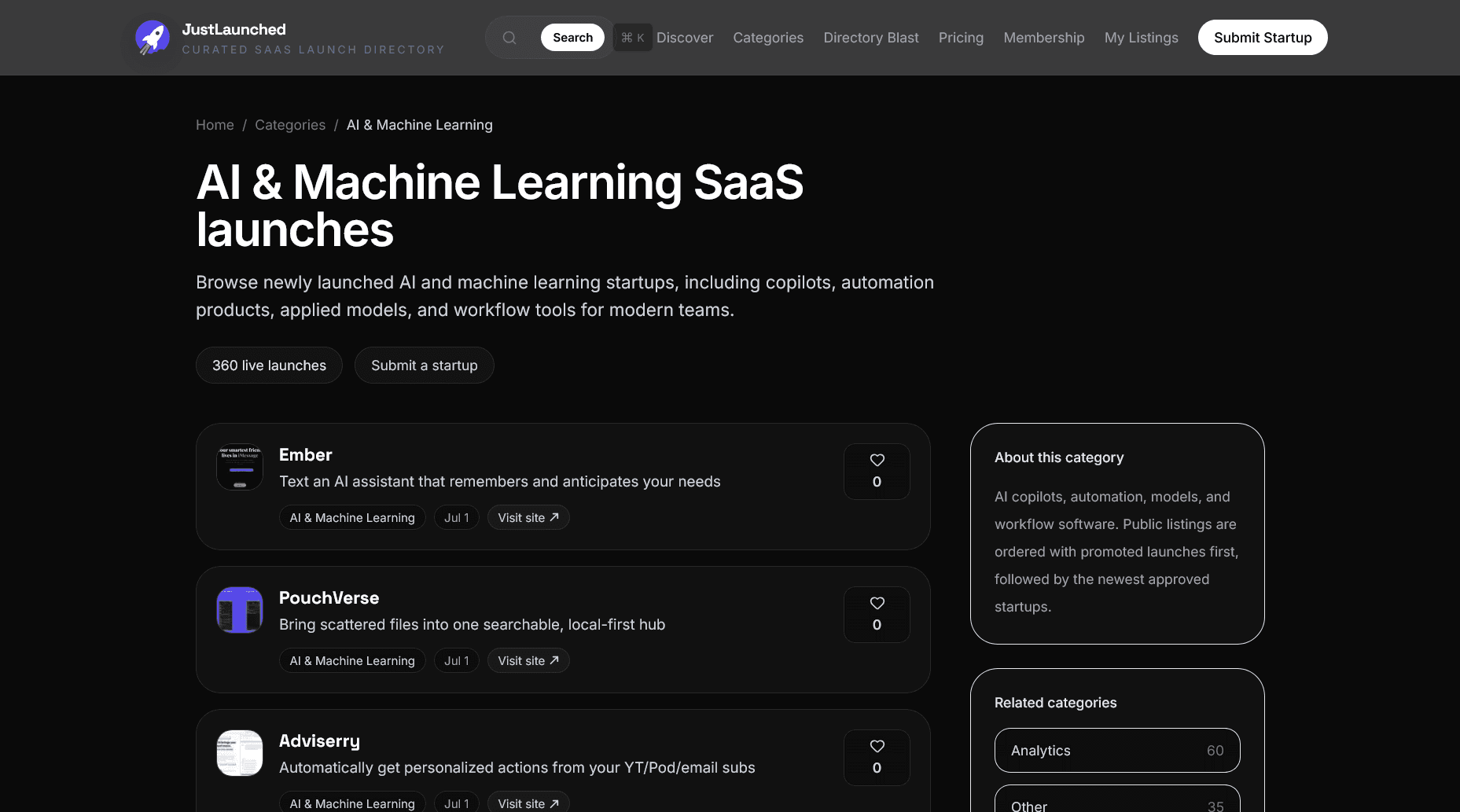The width and height of the screenshot is (1460, 812).
Task: Open the Membership nav link
Action: coord(1044,38)
